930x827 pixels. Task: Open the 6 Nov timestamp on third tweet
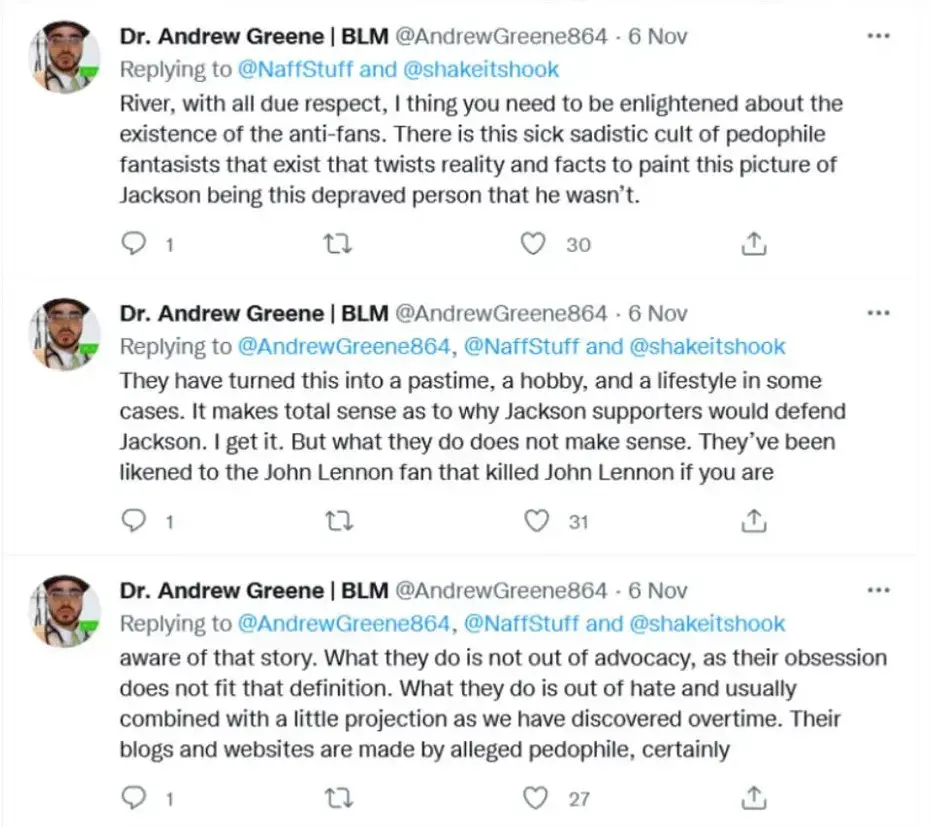(658, 590)
